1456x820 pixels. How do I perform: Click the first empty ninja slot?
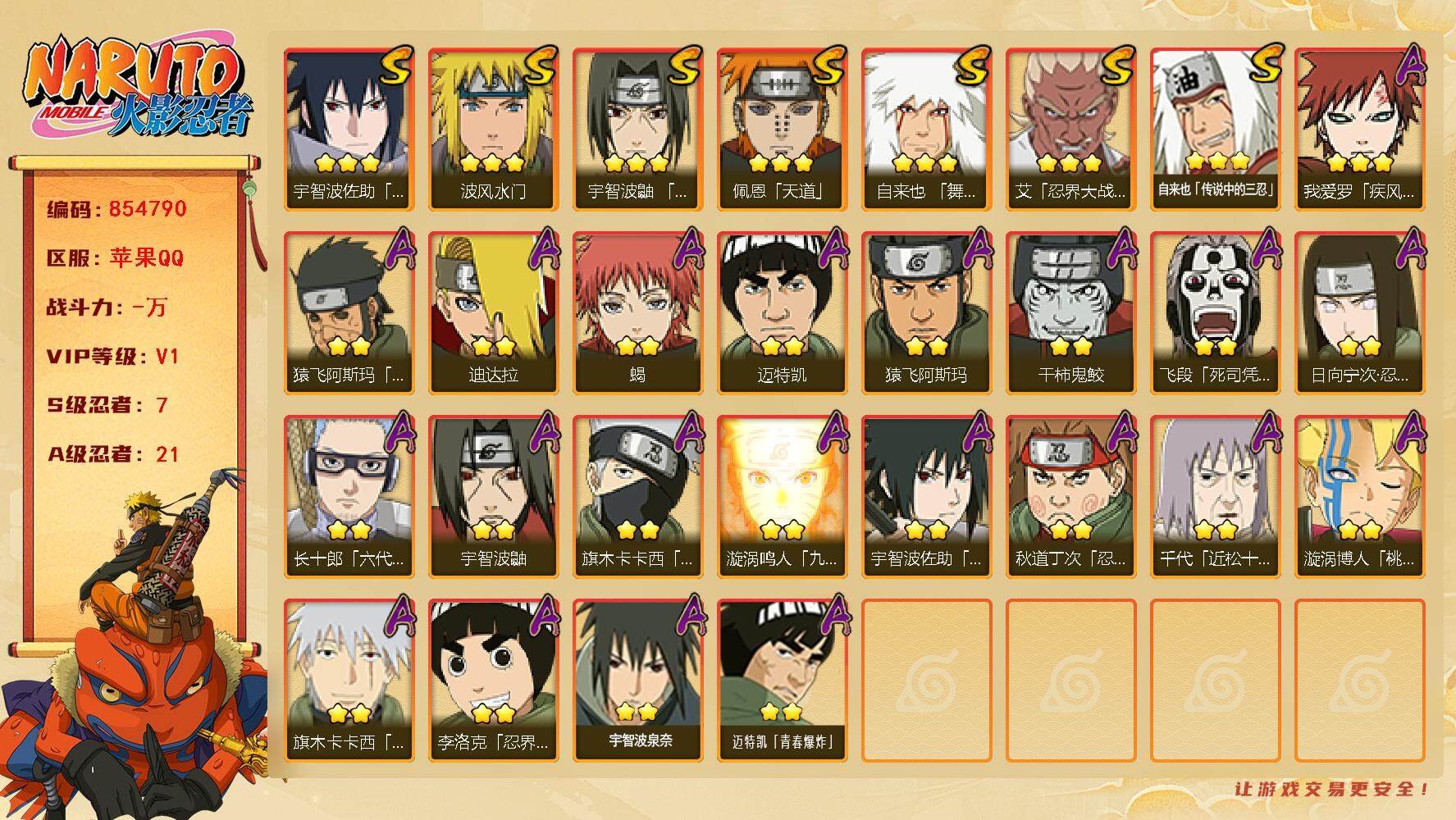(x=927, y=681)
